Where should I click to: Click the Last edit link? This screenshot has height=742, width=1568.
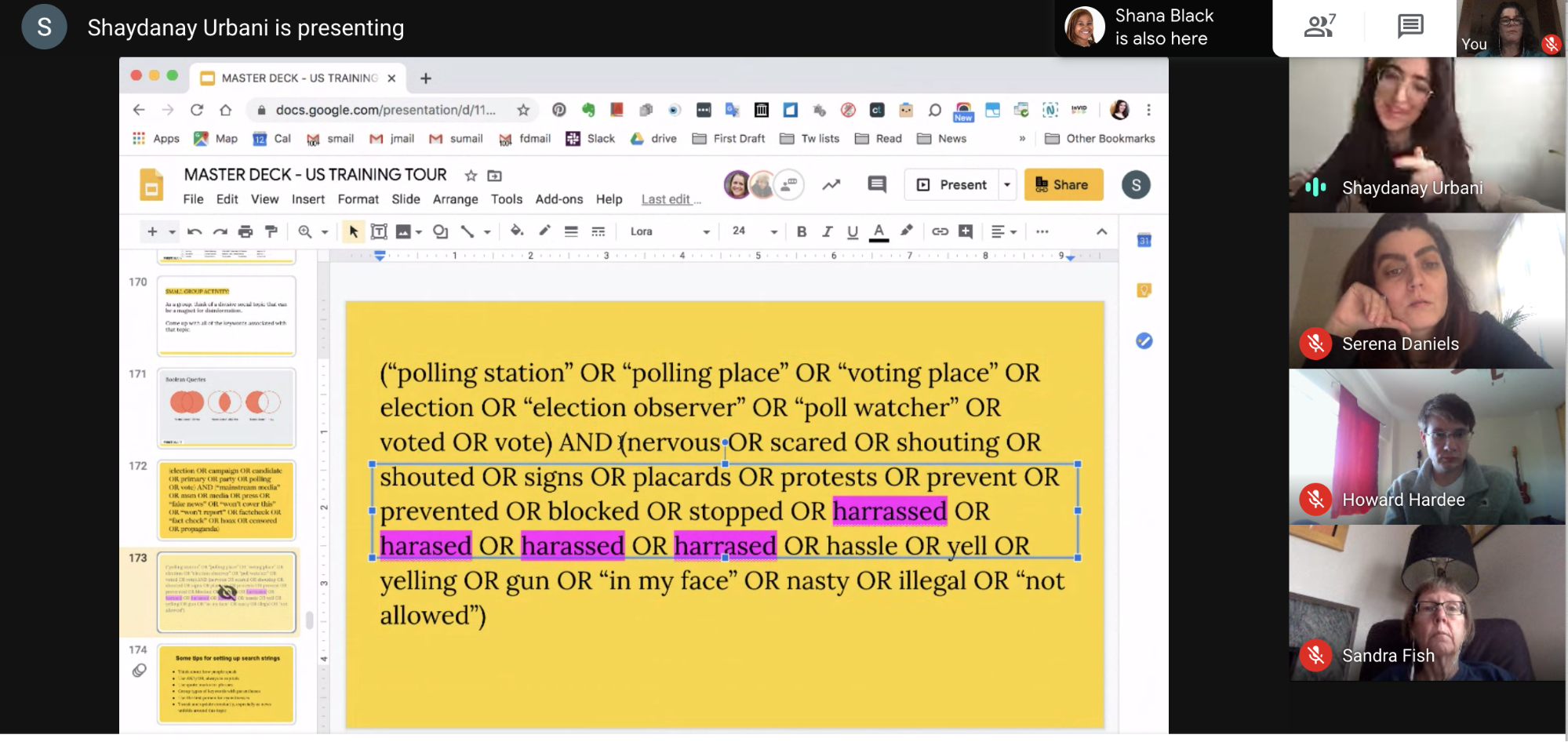click(x=671, y=199)
